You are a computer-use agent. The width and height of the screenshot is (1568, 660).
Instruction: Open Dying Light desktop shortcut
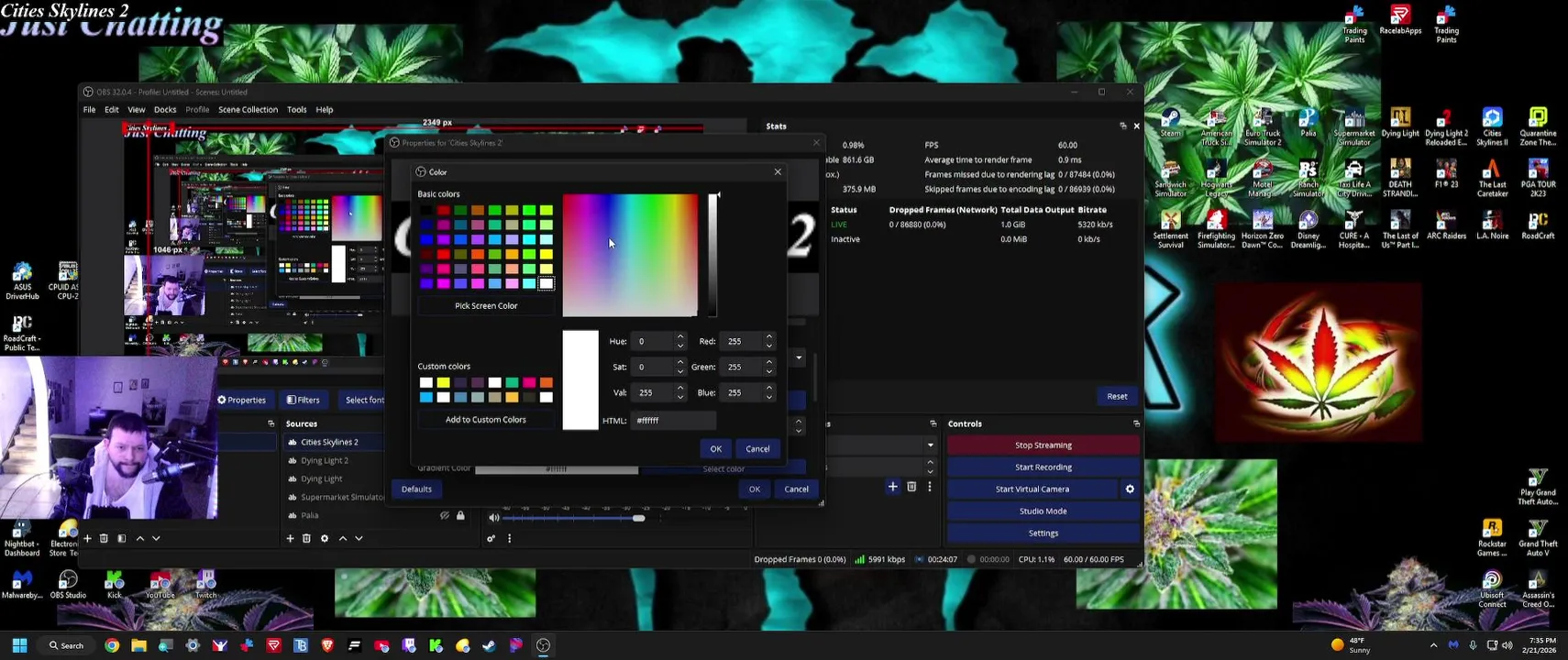pos(1400,123)
